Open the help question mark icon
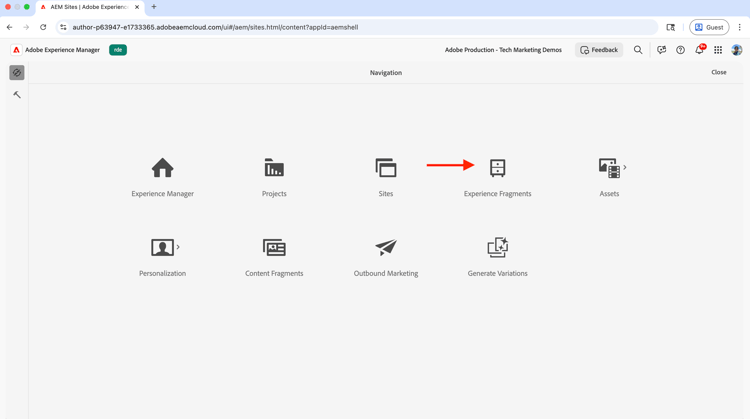The height and width of the screenshot is (419, 750). [680, 50]
